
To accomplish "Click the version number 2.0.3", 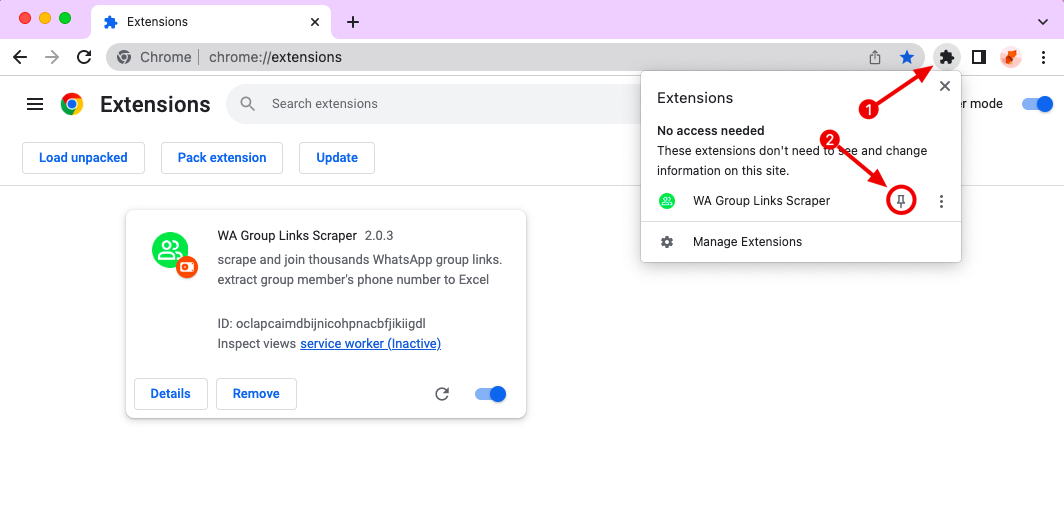I will pyautogui.click(x=379, y=236).
